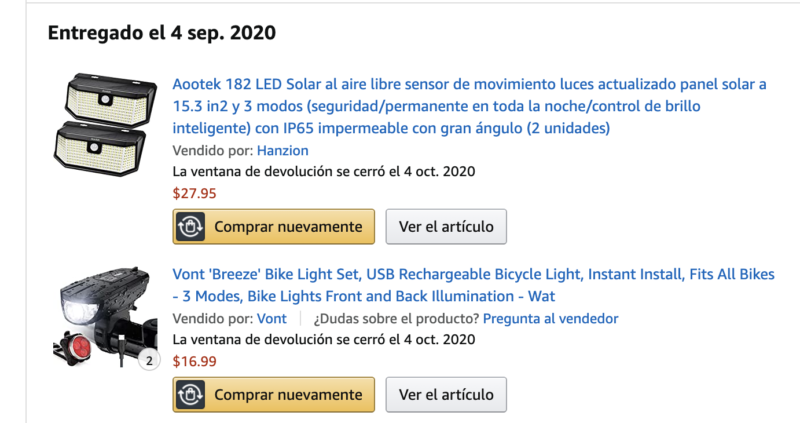Image resolution: width=800 pixels, height=423 pixels.
Task: Click the ¿Dudas sobre el producto? text
Action: pos(396,318)
